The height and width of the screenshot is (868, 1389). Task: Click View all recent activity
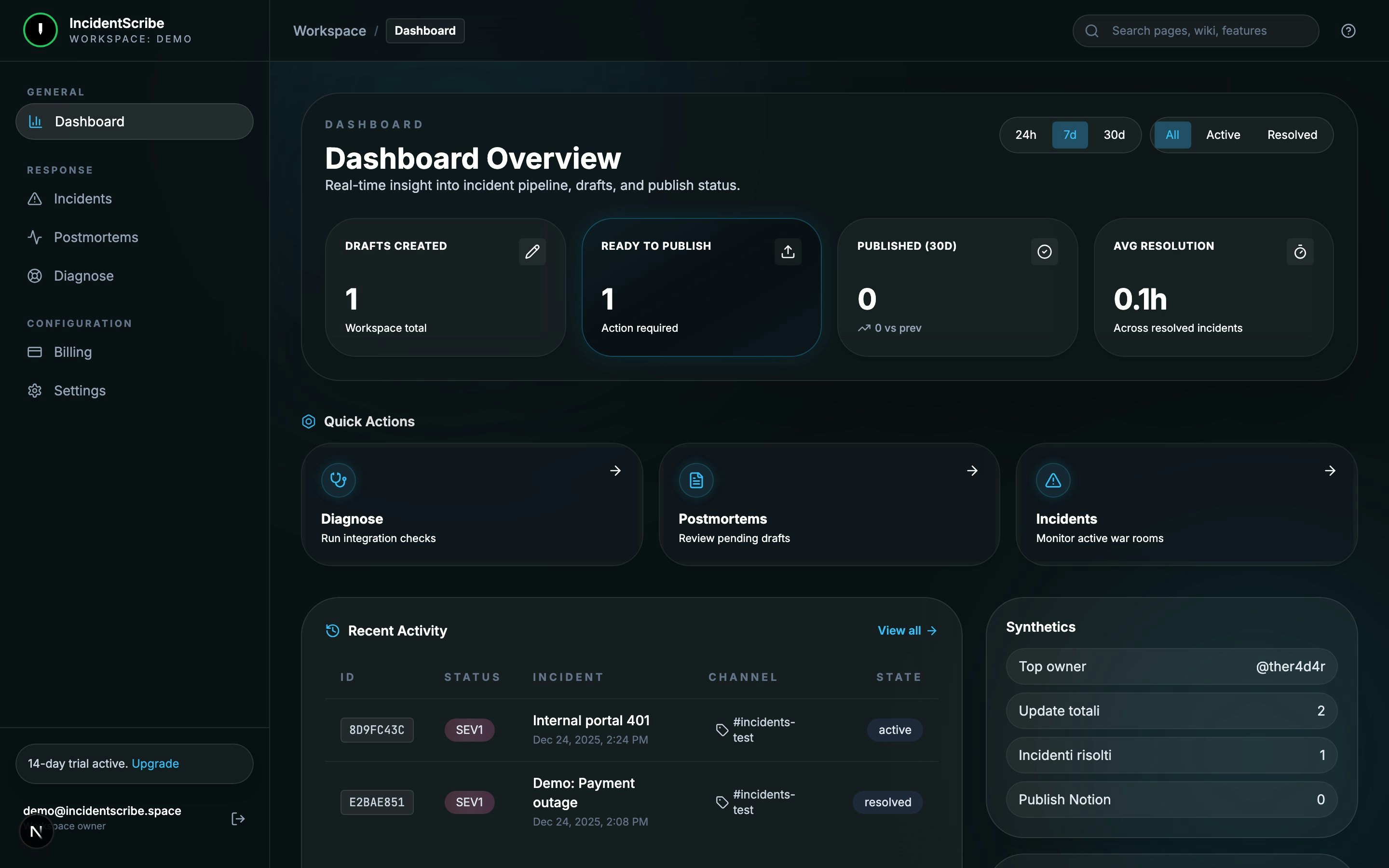(906, 630)
